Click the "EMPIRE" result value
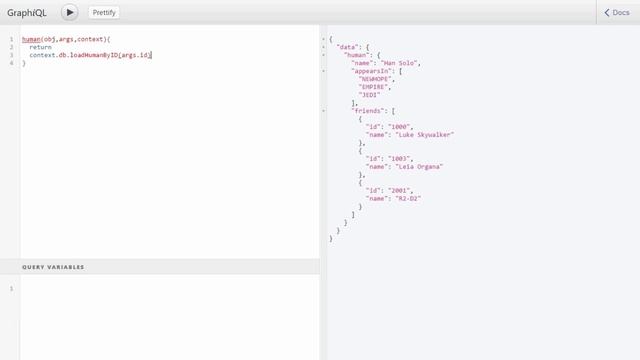This screenshot has height=360, width=640. [x=373, y=87]
